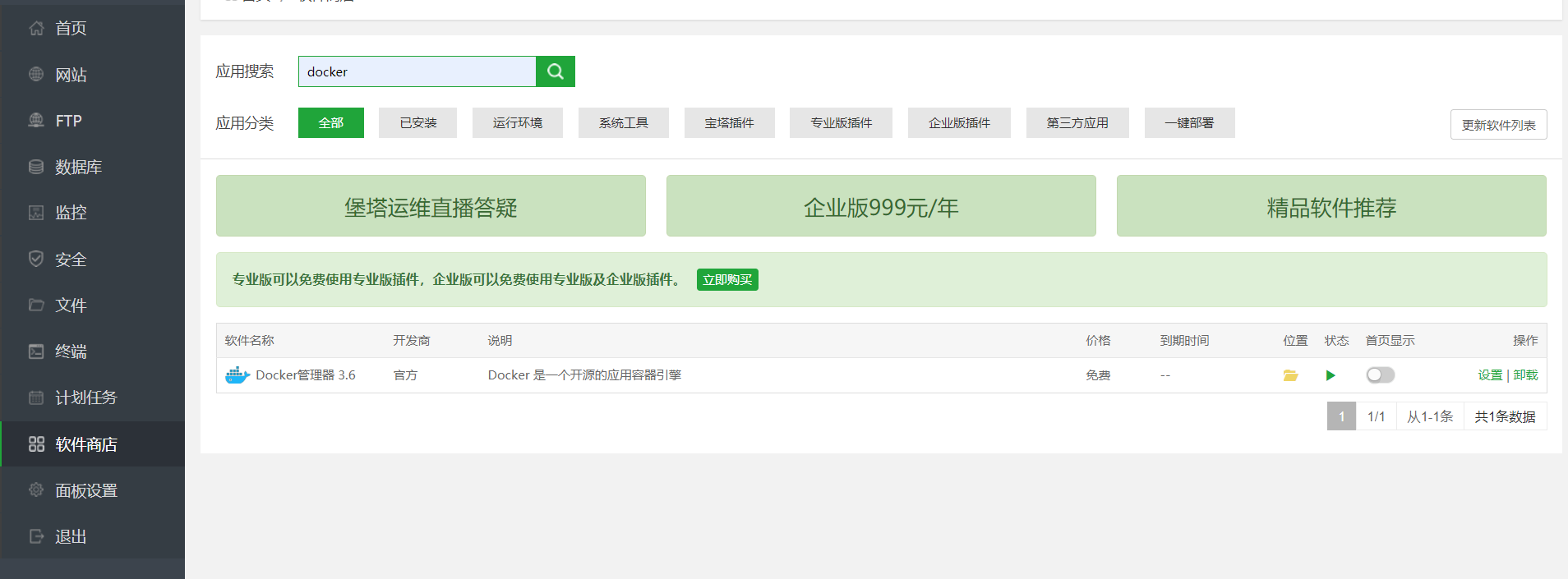Viewport: 1568px width, 579px height.
Task: Click the monitor icon beside 监控
Action: pos(36,213)
